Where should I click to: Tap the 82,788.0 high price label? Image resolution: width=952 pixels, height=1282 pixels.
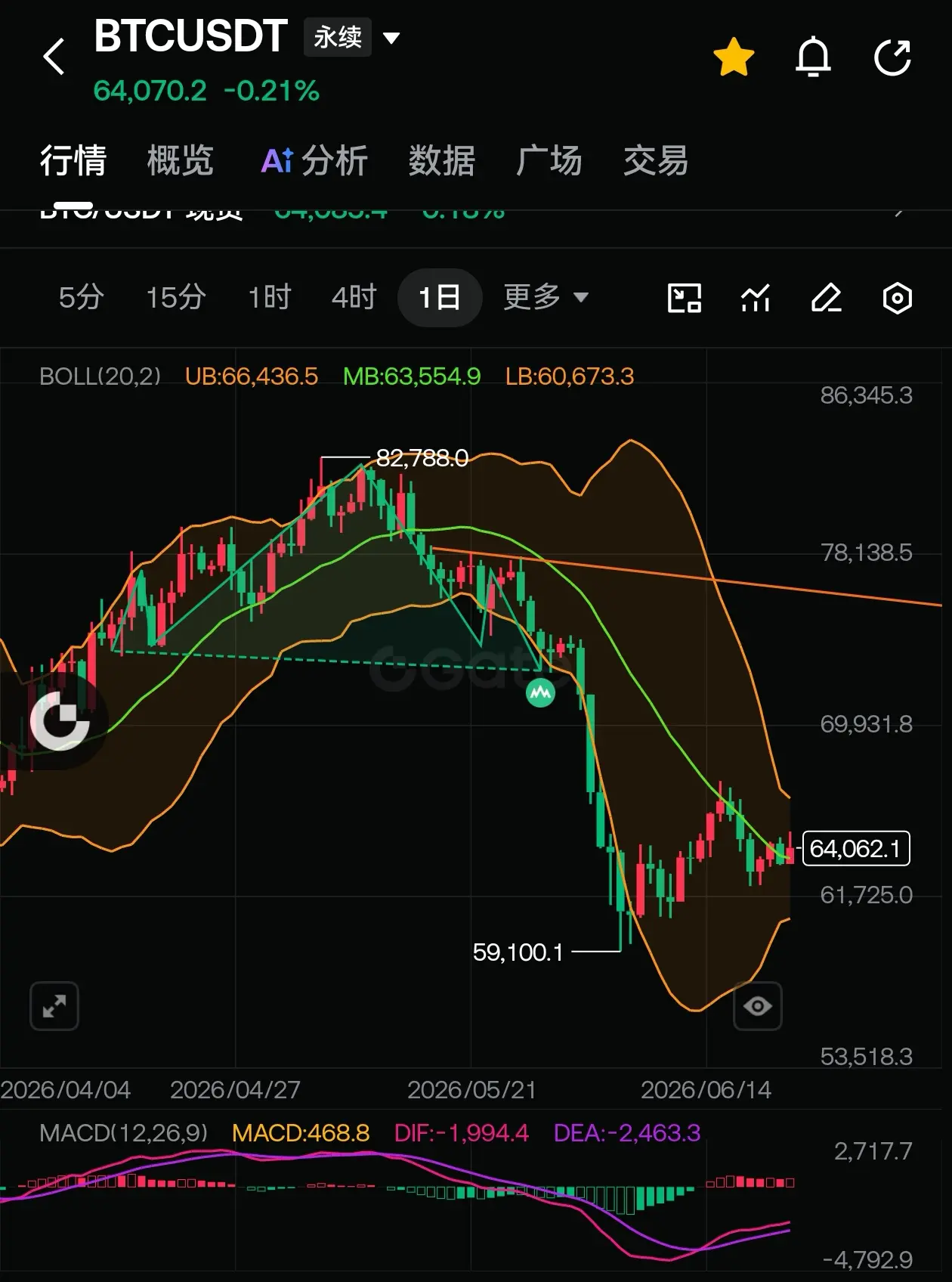coord(422,458)
